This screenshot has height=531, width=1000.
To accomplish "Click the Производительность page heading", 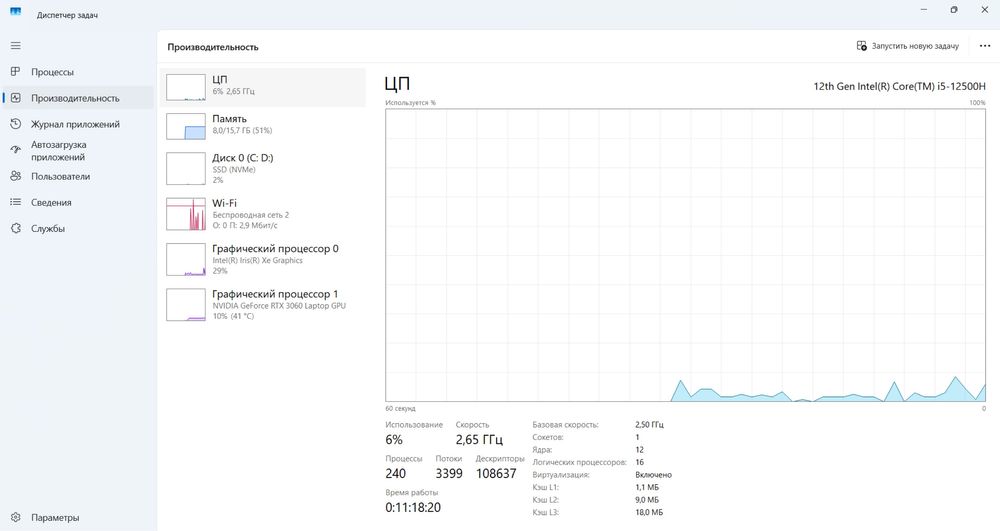I will point(213,47).
